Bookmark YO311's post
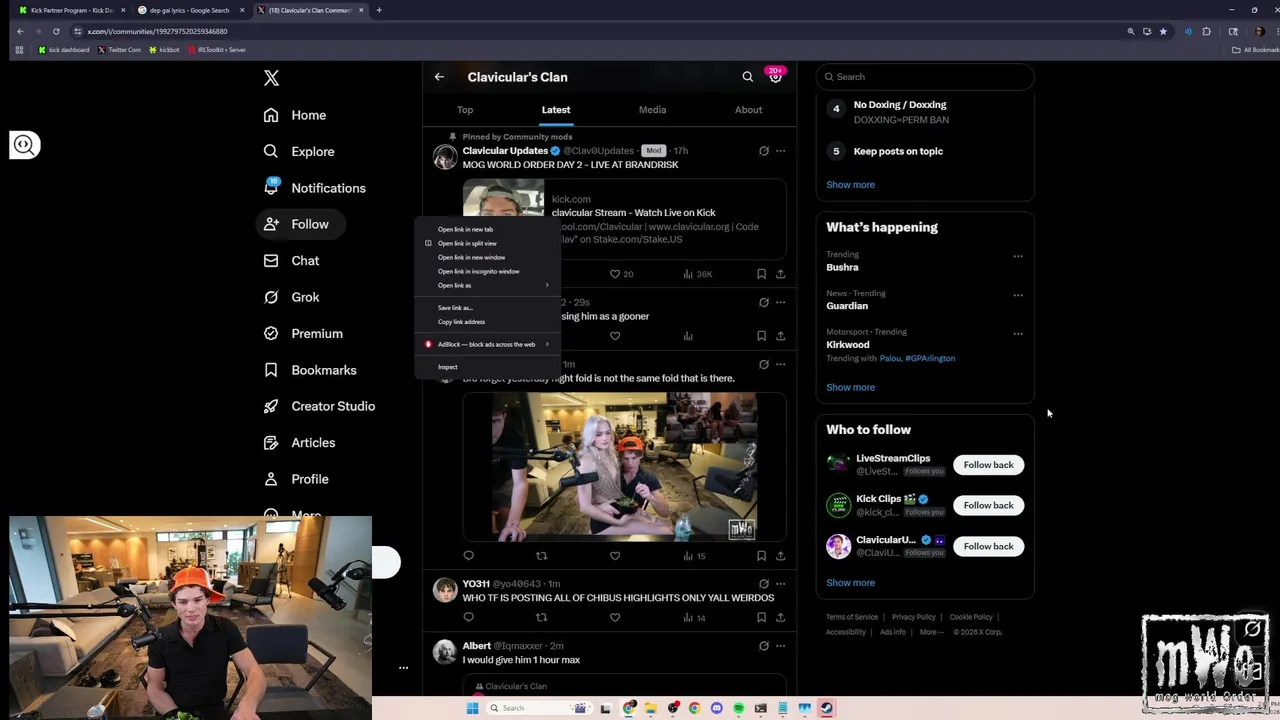Screen dimensions: 1280x720 (x=761, y=617)
